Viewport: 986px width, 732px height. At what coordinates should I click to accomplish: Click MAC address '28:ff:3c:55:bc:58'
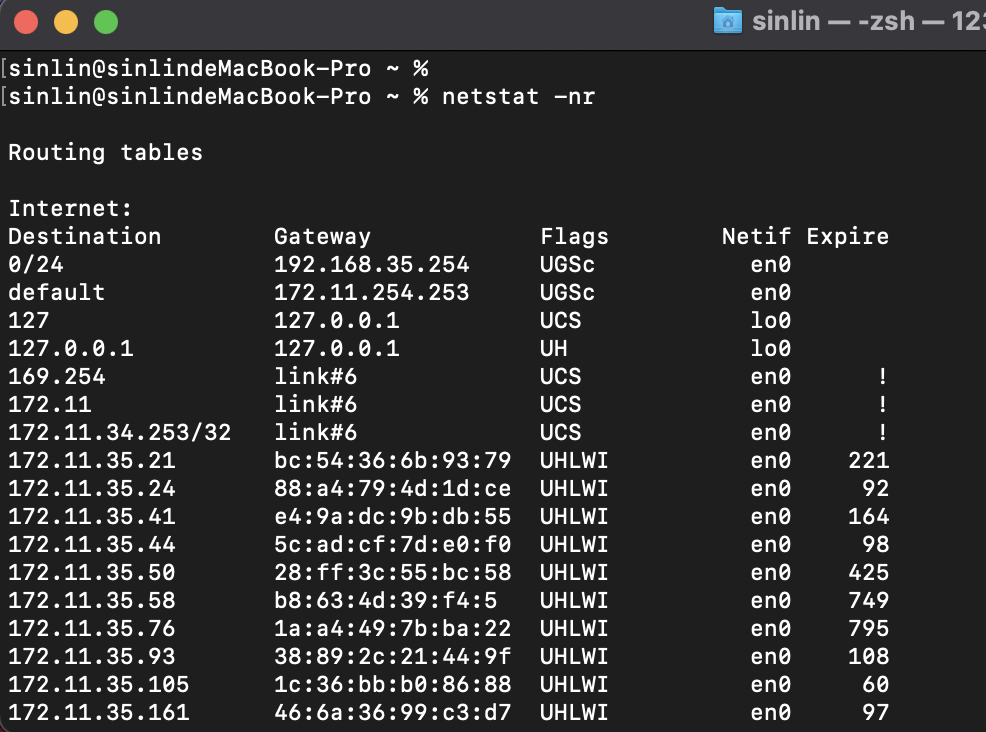coord(393,572)
